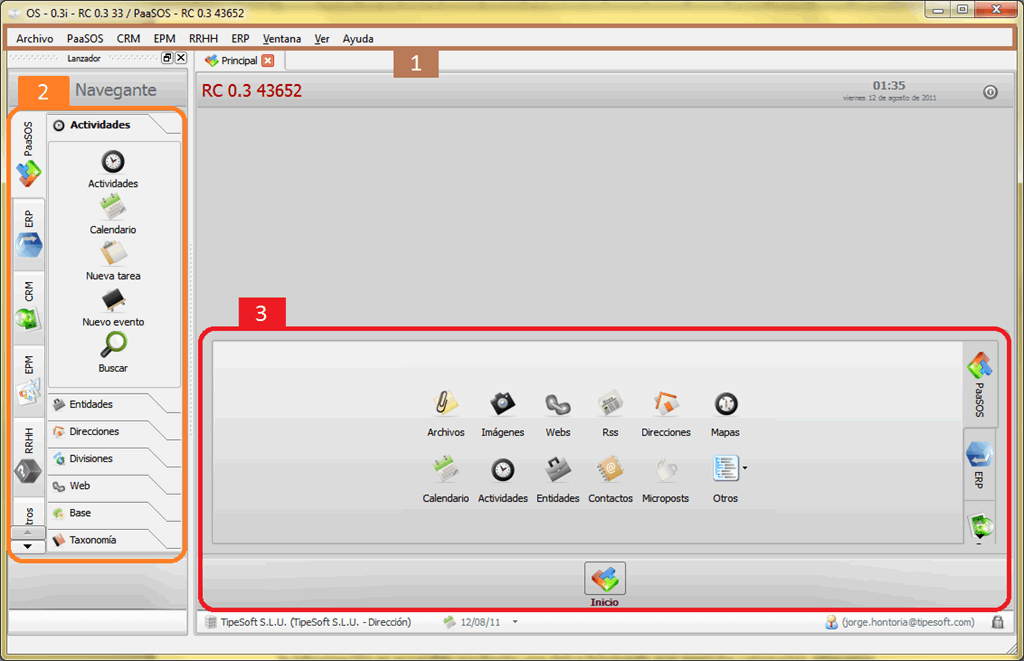This screenshot has width=1024, height=661.
Task: Select RRHH vertical tab in left launcher
Action: (28, 455)
